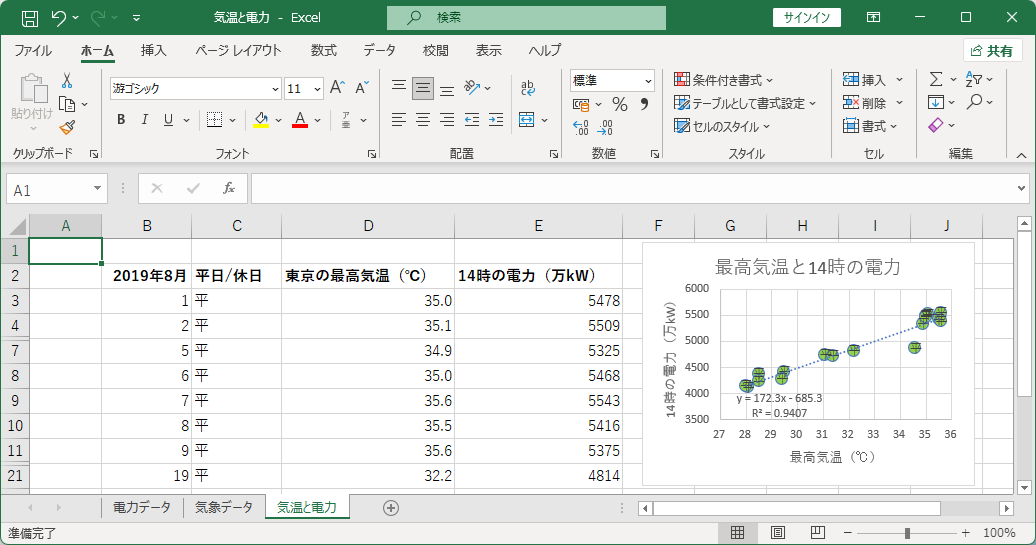
Task: Decrease decimal places shown
Action: coord(605,127)
